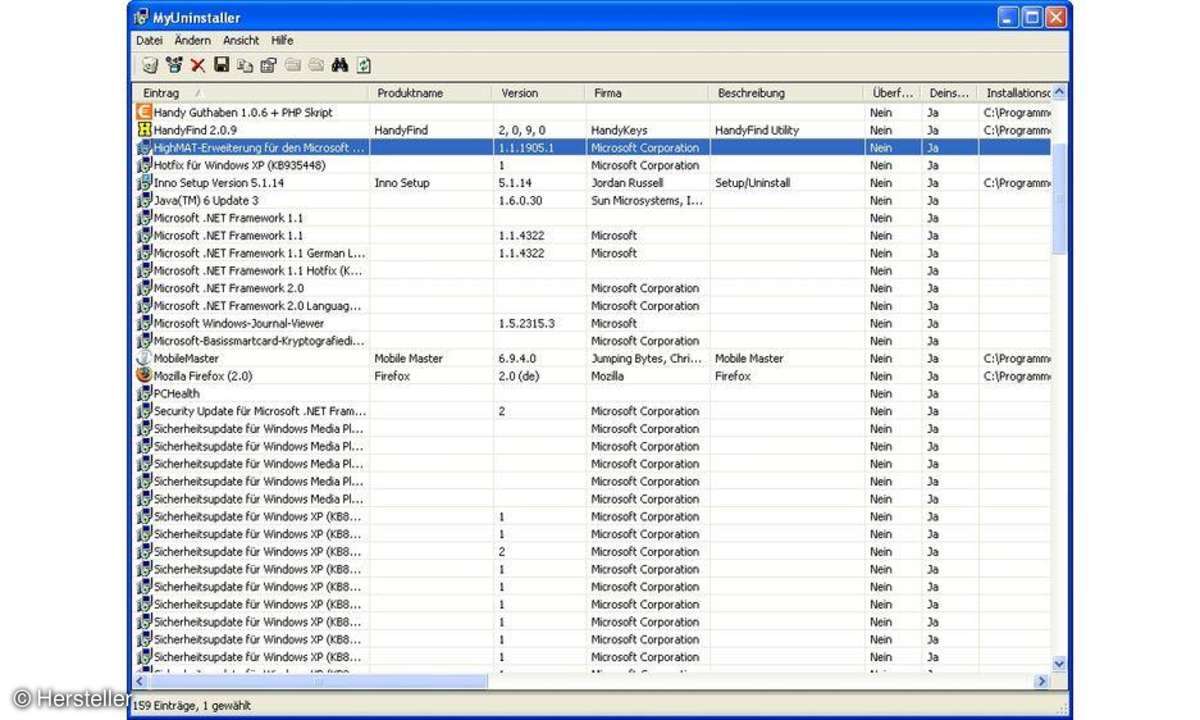This screenshot has width=1200, height=720.
Task: Click the Setup/Uninstall description cell
Action: tap(752, 183)
